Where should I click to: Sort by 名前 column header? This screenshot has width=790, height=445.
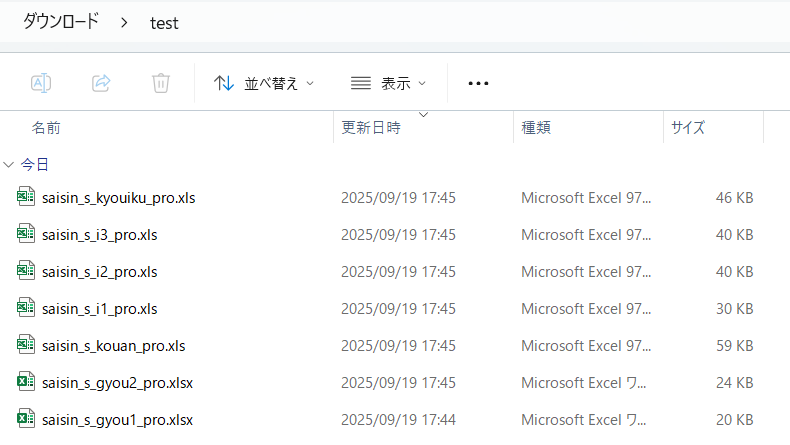(46, 128)
